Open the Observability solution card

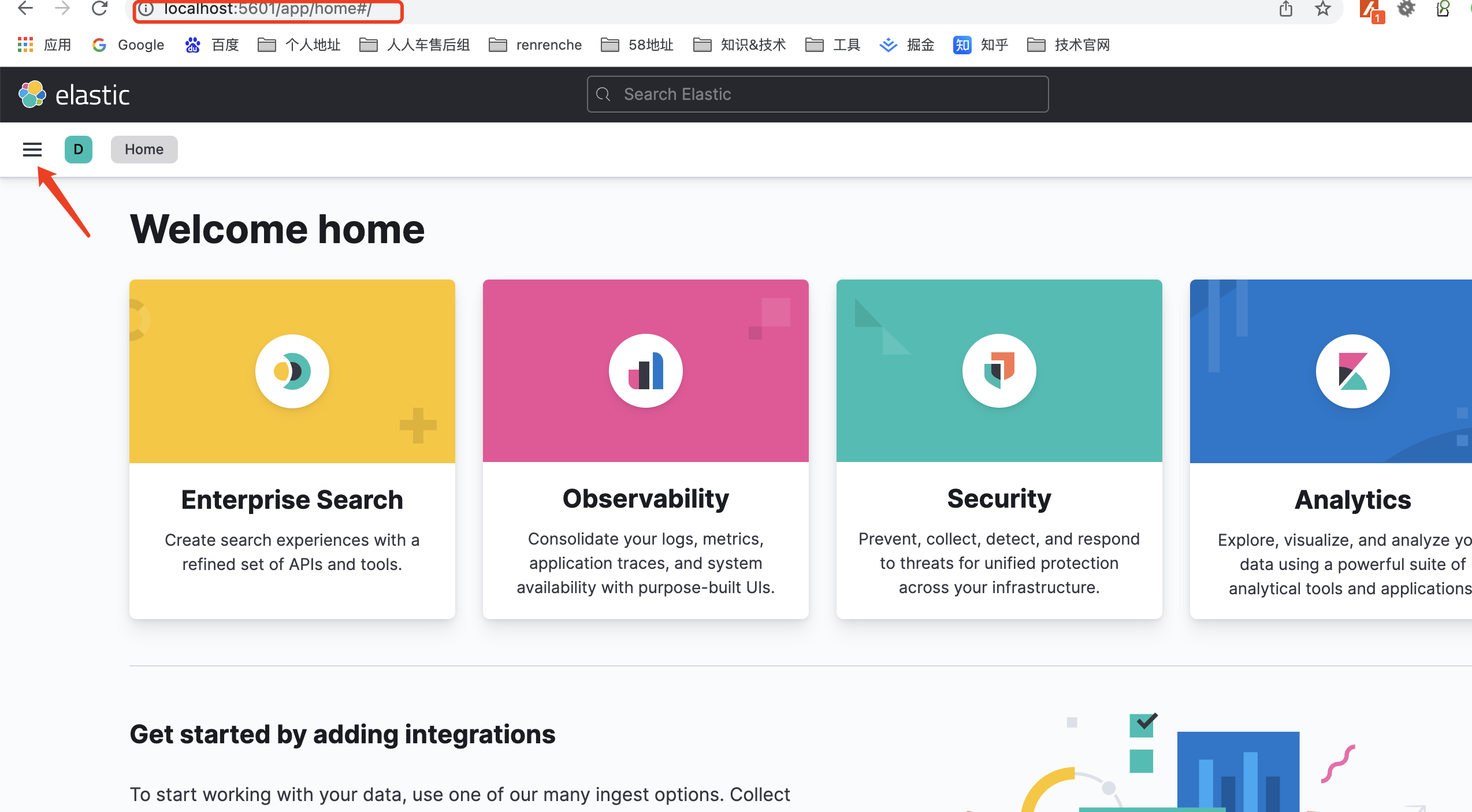tap(645, 450)
